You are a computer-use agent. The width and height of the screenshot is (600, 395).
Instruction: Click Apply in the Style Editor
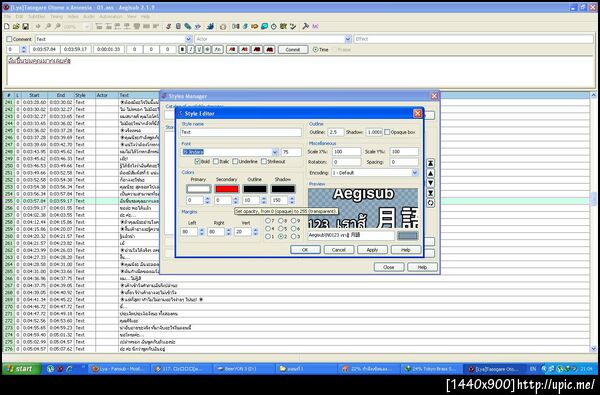[x=372, y=250]
